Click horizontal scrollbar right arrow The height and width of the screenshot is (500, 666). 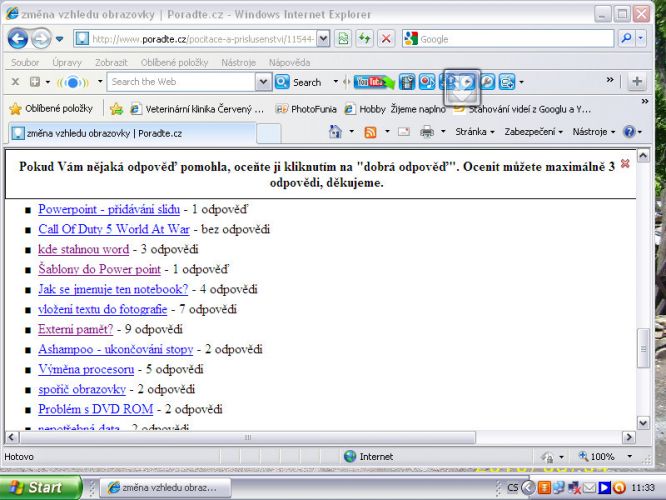629,437
